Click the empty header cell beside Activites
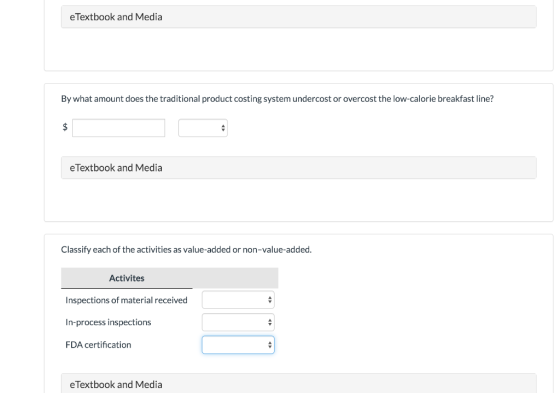560x393 pixels. click(235, 278)
